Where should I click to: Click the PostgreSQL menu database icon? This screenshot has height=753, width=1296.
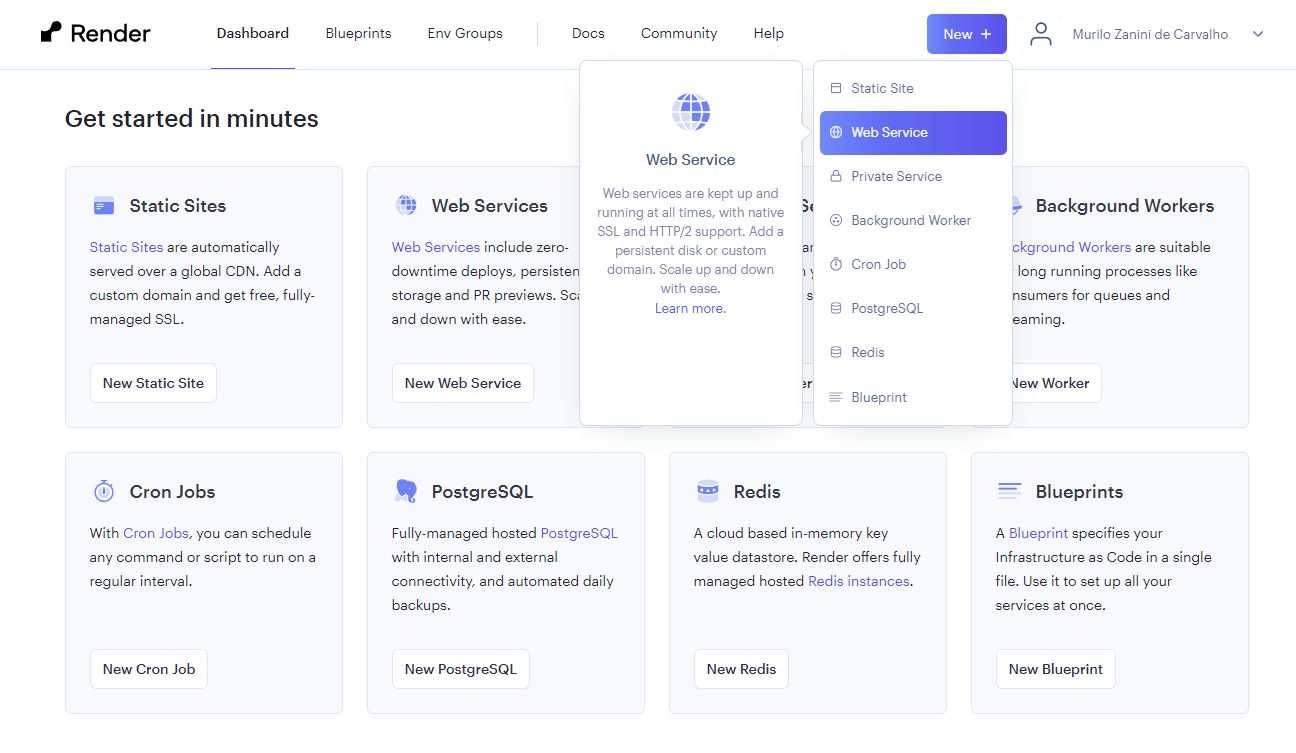(836, 308)
